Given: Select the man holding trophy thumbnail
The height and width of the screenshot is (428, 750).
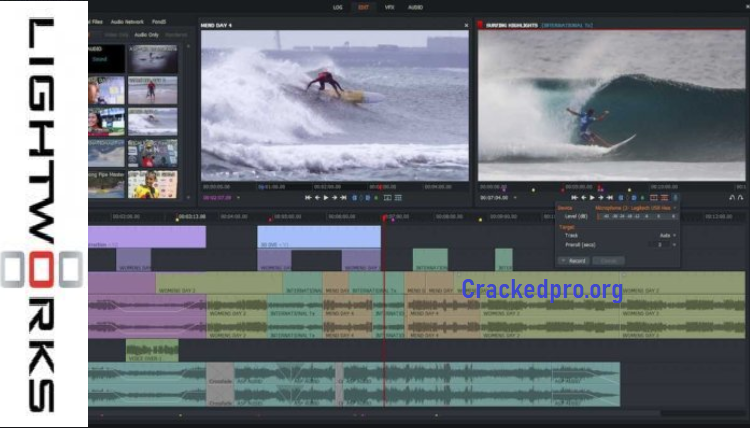Looking at the screenshot, I should point(152,153).
